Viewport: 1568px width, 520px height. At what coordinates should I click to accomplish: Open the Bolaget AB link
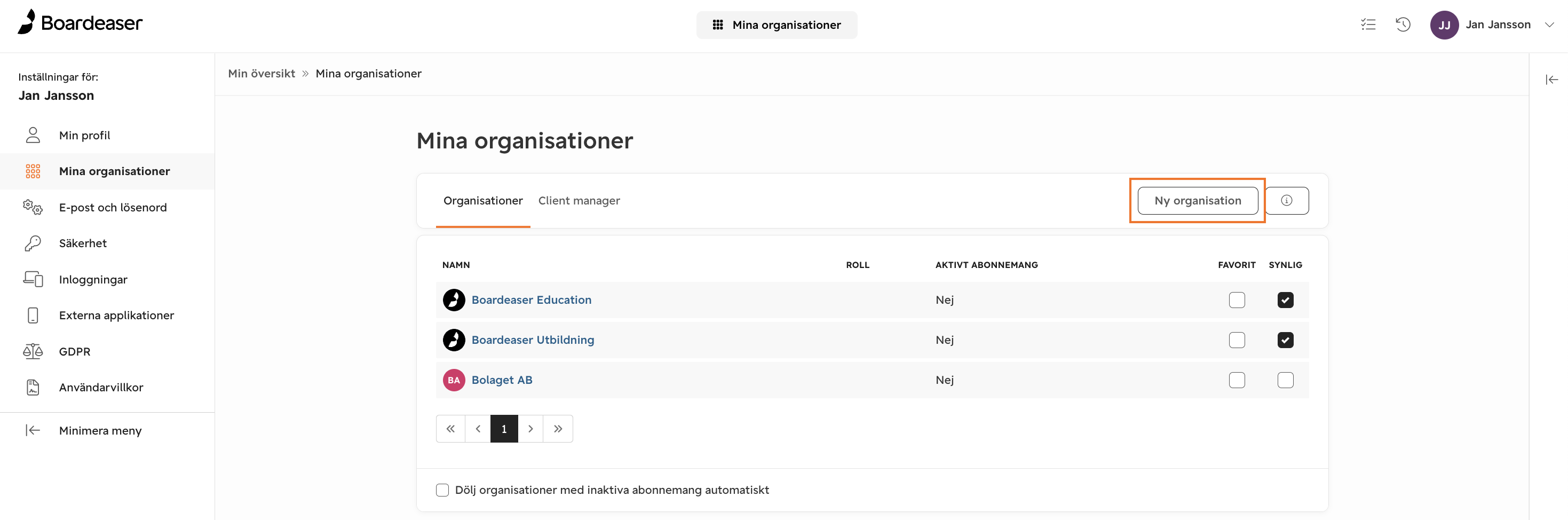click(502, 381)
